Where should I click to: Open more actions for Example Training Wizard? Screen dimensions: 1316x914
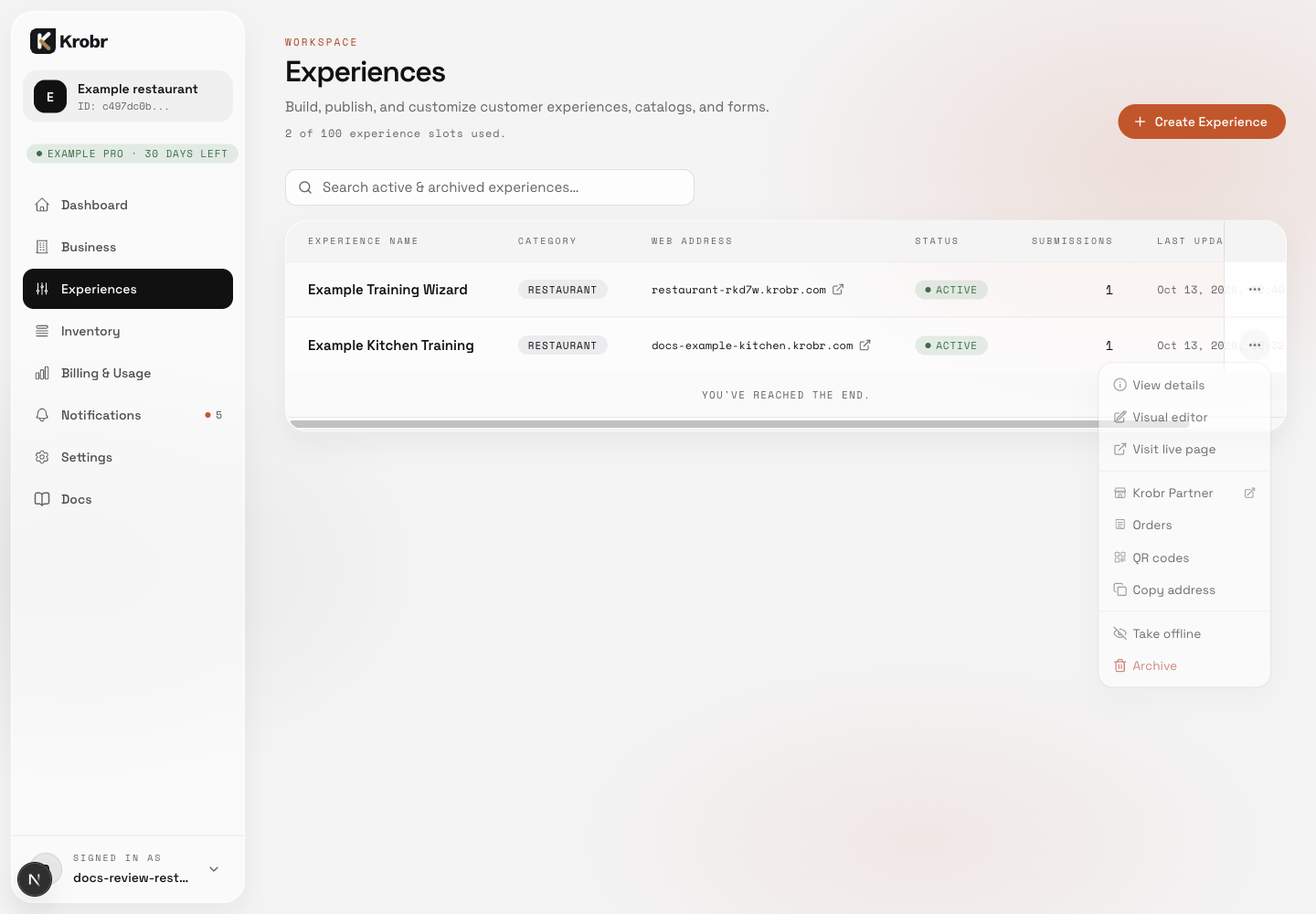(1255, 290)
